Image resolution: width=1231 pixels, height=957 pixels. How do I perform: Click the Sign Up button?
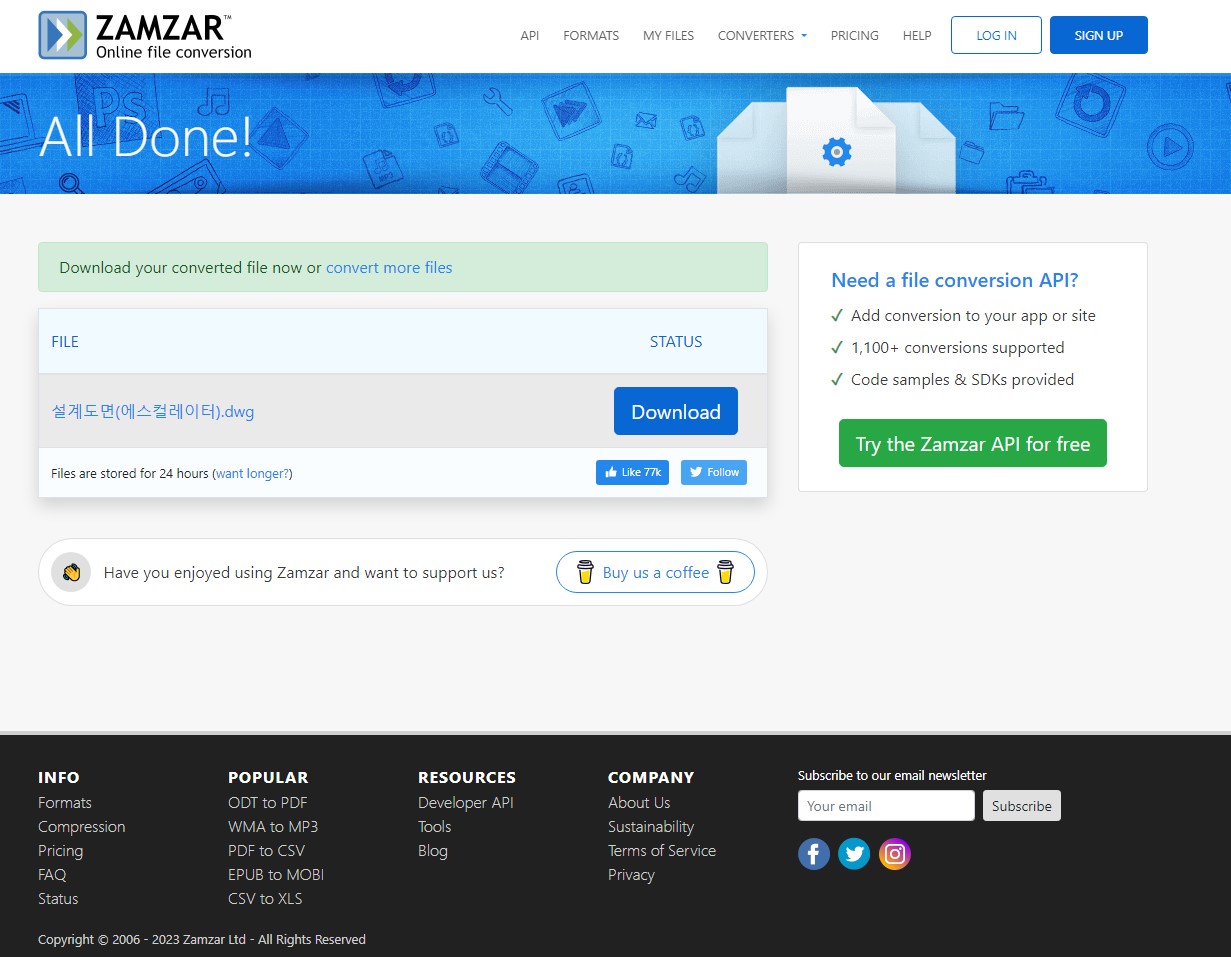[1099, 35]
